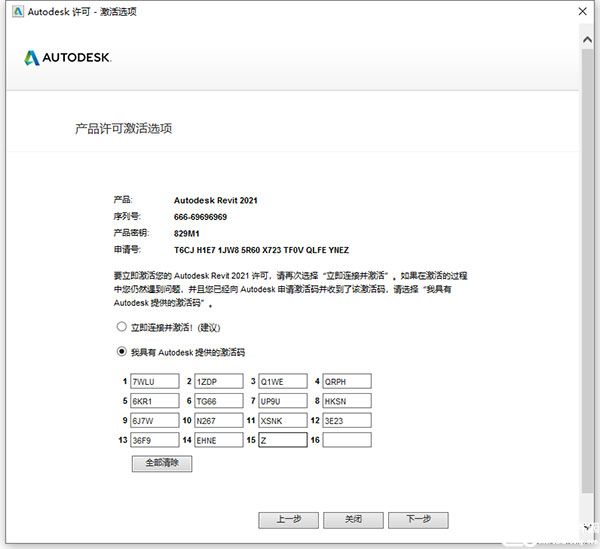
Task: Click activation code field 2 with 1ZDP
Action: point(219,381)
